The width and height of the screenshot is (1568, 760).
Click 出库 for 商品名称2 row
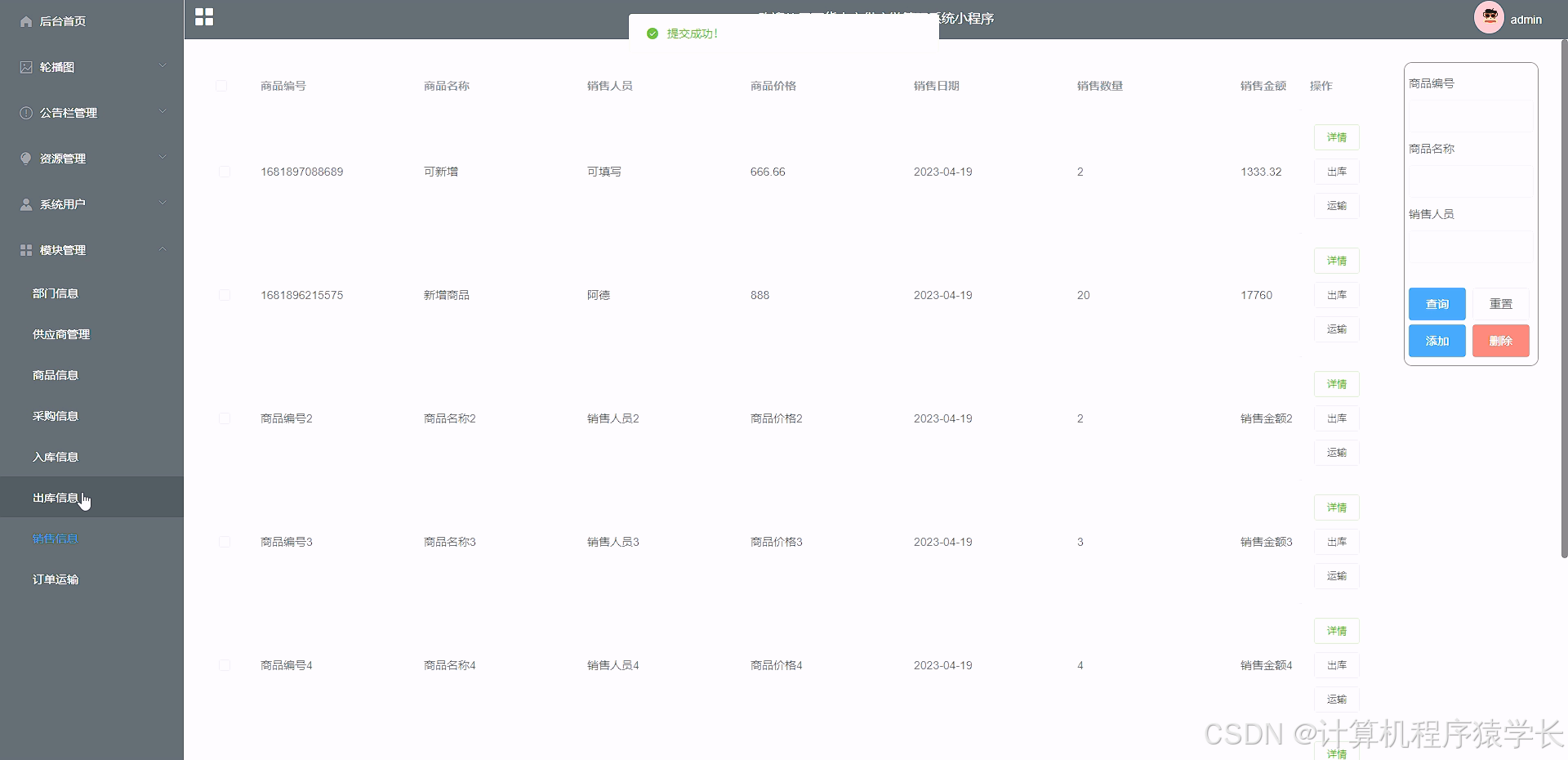(1336, 418)
